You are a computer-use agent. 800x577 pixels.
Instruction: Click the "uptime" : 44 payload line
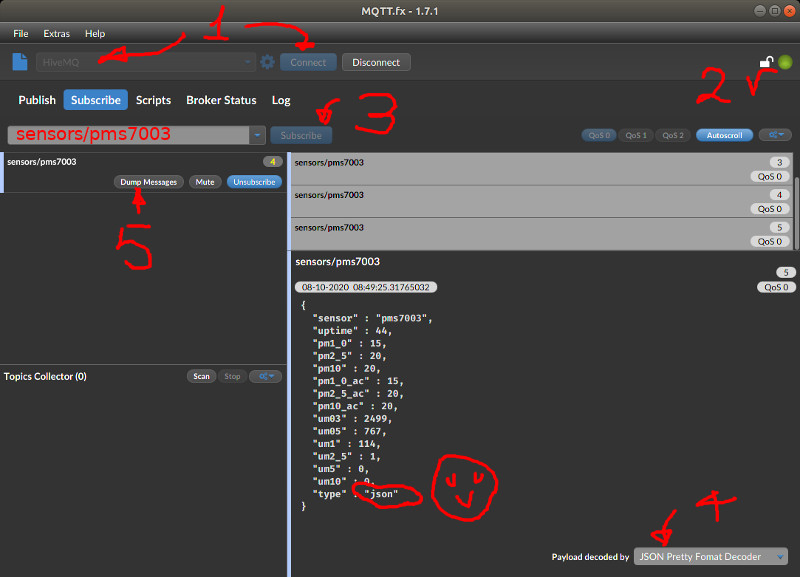[x=352, y=331]
